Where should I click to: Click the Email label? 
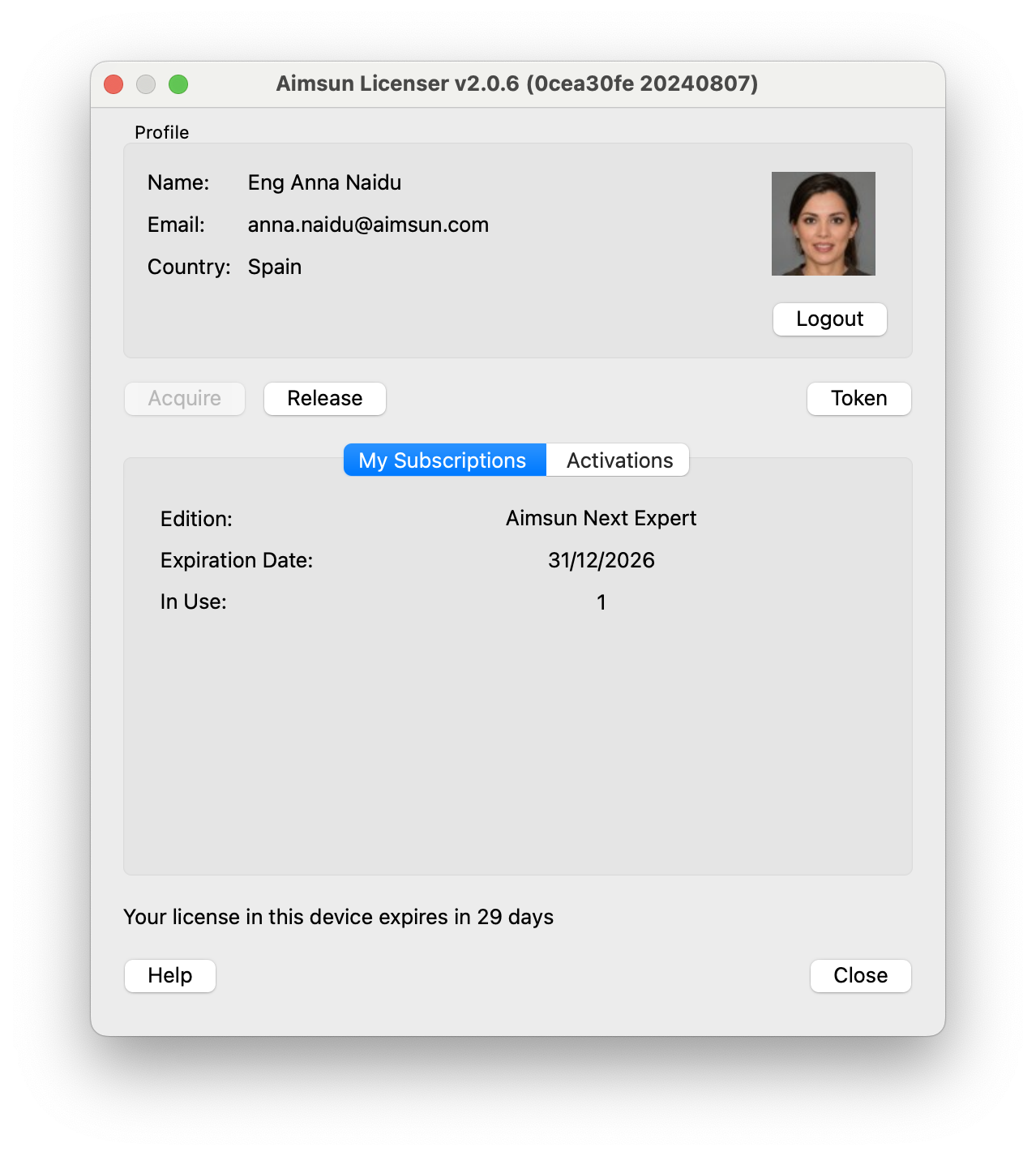[176, 225]
